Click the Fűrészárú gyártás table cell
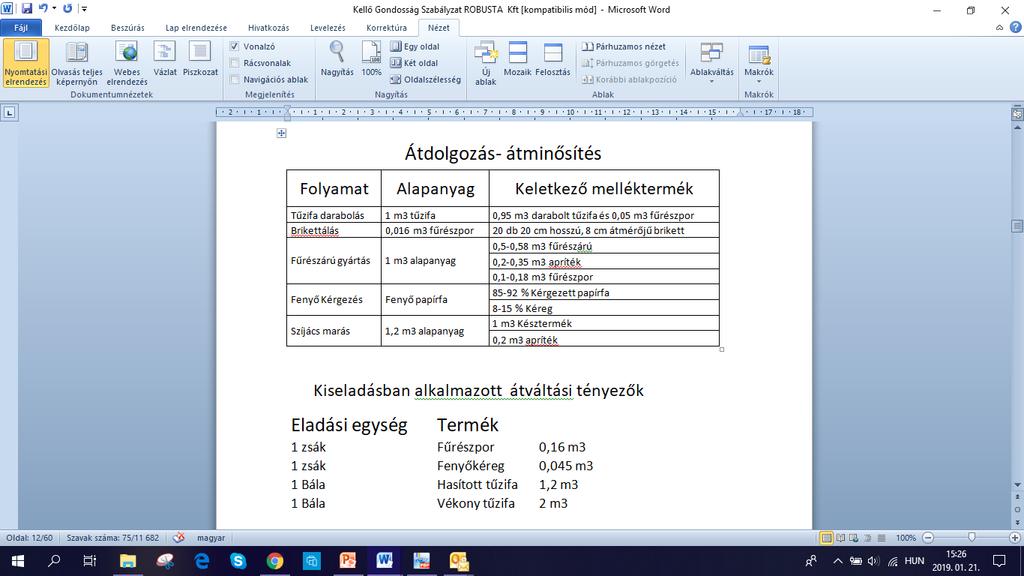The height and width of the screenshot is (576, 1024). click(x=334, y=261)
